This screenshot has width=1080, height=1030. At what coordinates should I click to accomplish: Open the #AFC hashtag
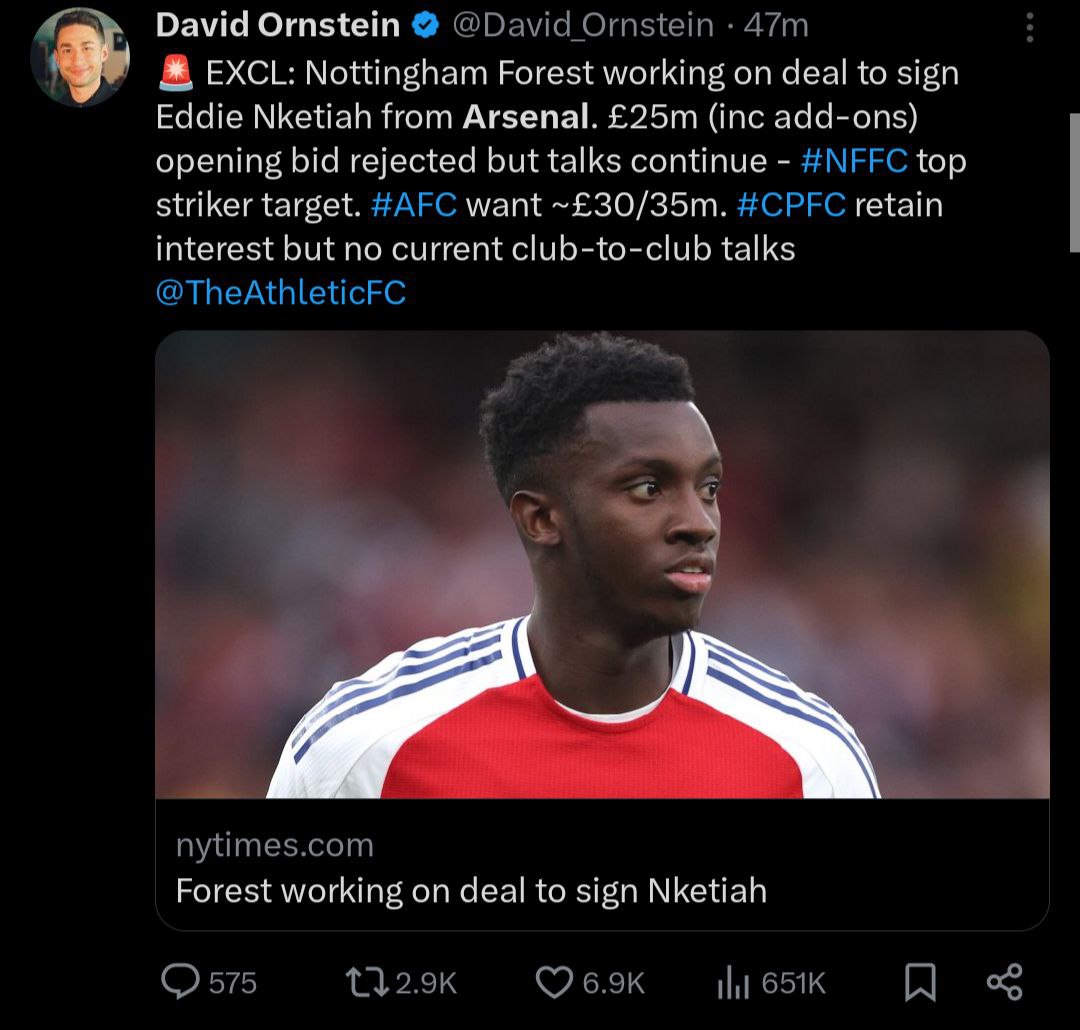(x=413, y=204)
